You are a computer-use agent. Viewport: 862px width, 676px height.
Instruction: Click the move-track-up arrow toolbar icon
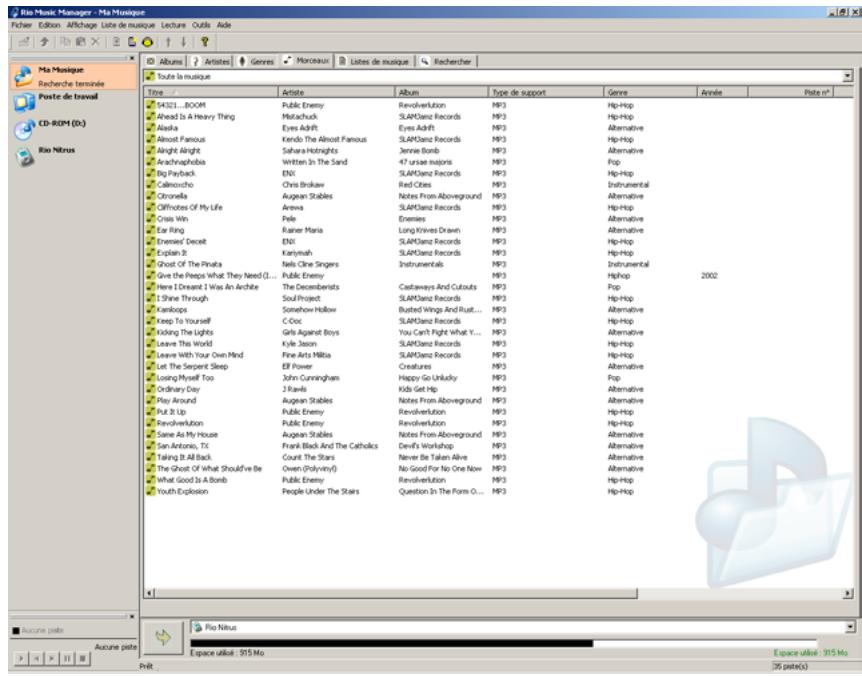[168, 42]
